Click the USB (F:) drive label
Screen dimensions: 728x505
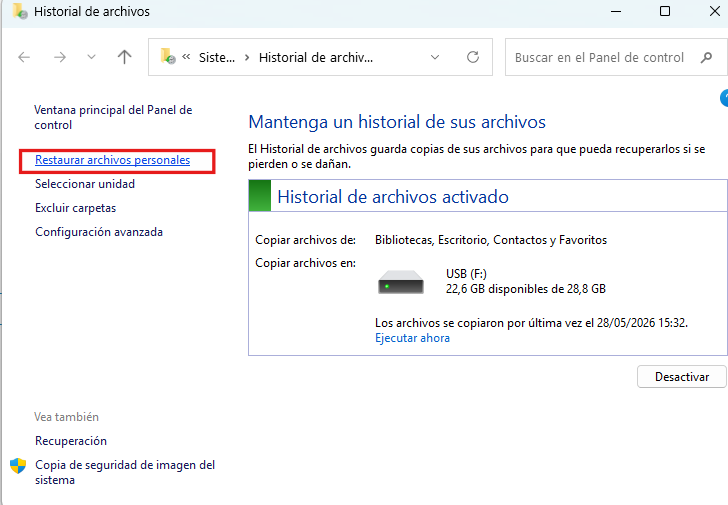[466, 274]
